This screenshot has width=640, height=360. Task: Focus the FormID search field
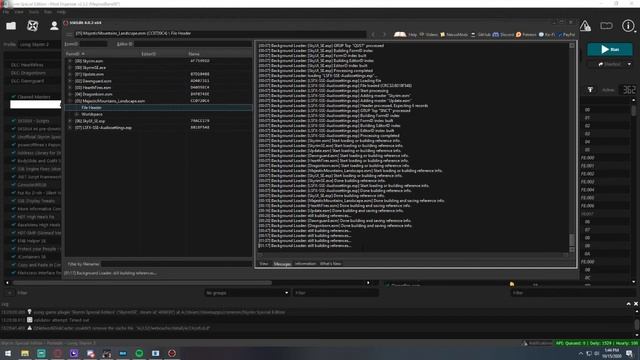[93, 44]
